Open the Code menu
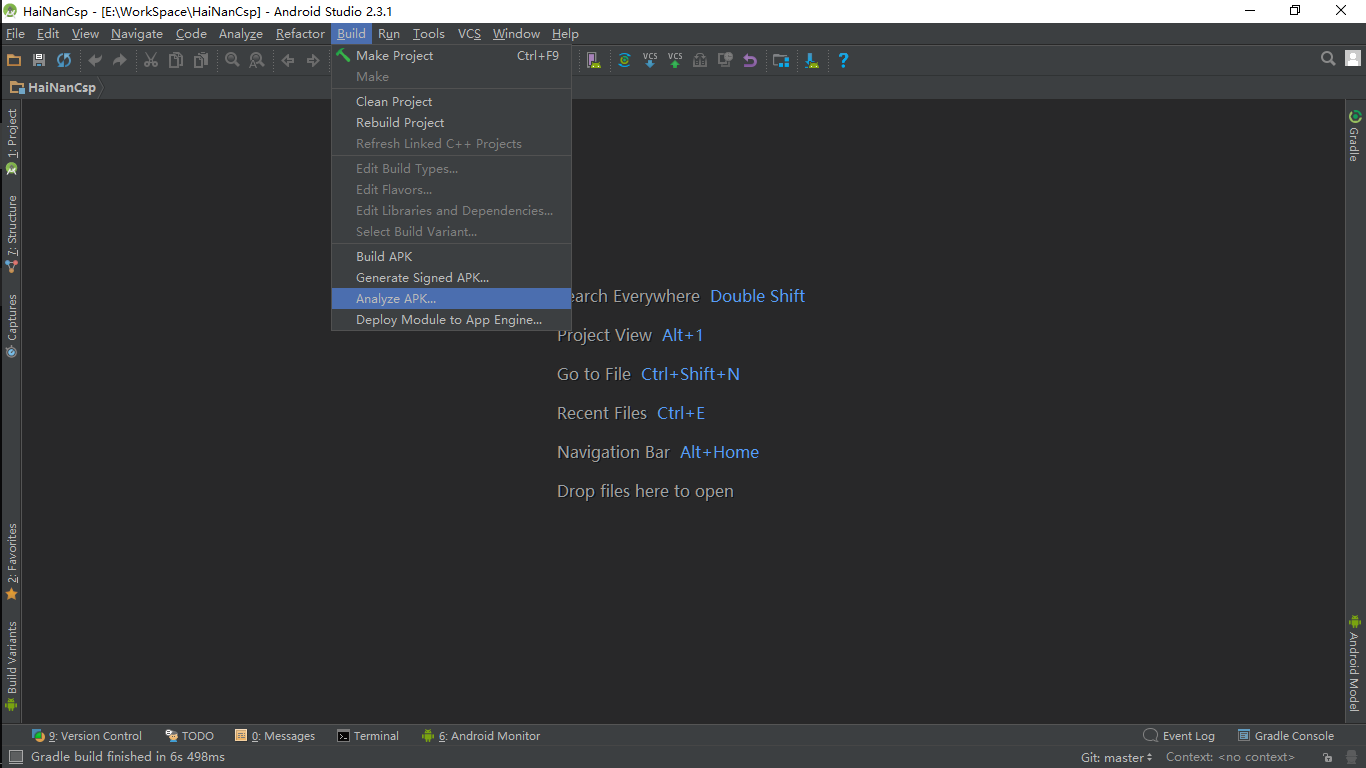 tap(191, 34)
